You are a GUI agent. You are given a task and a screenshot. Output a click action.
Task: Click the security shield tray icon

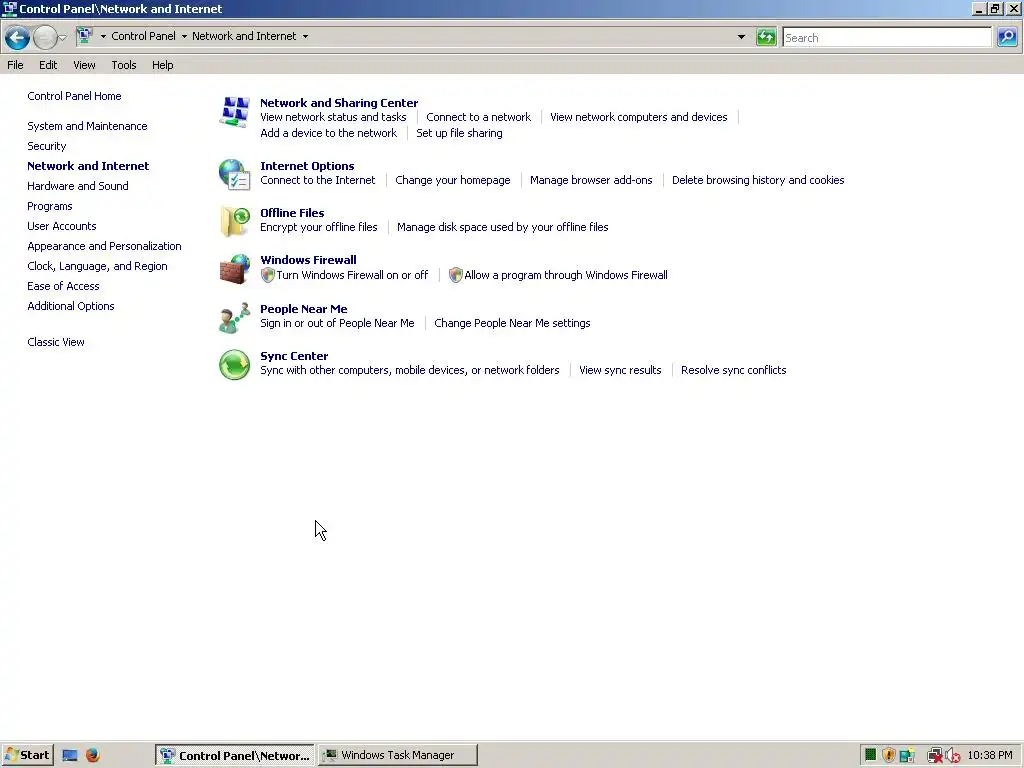[888, 756]
